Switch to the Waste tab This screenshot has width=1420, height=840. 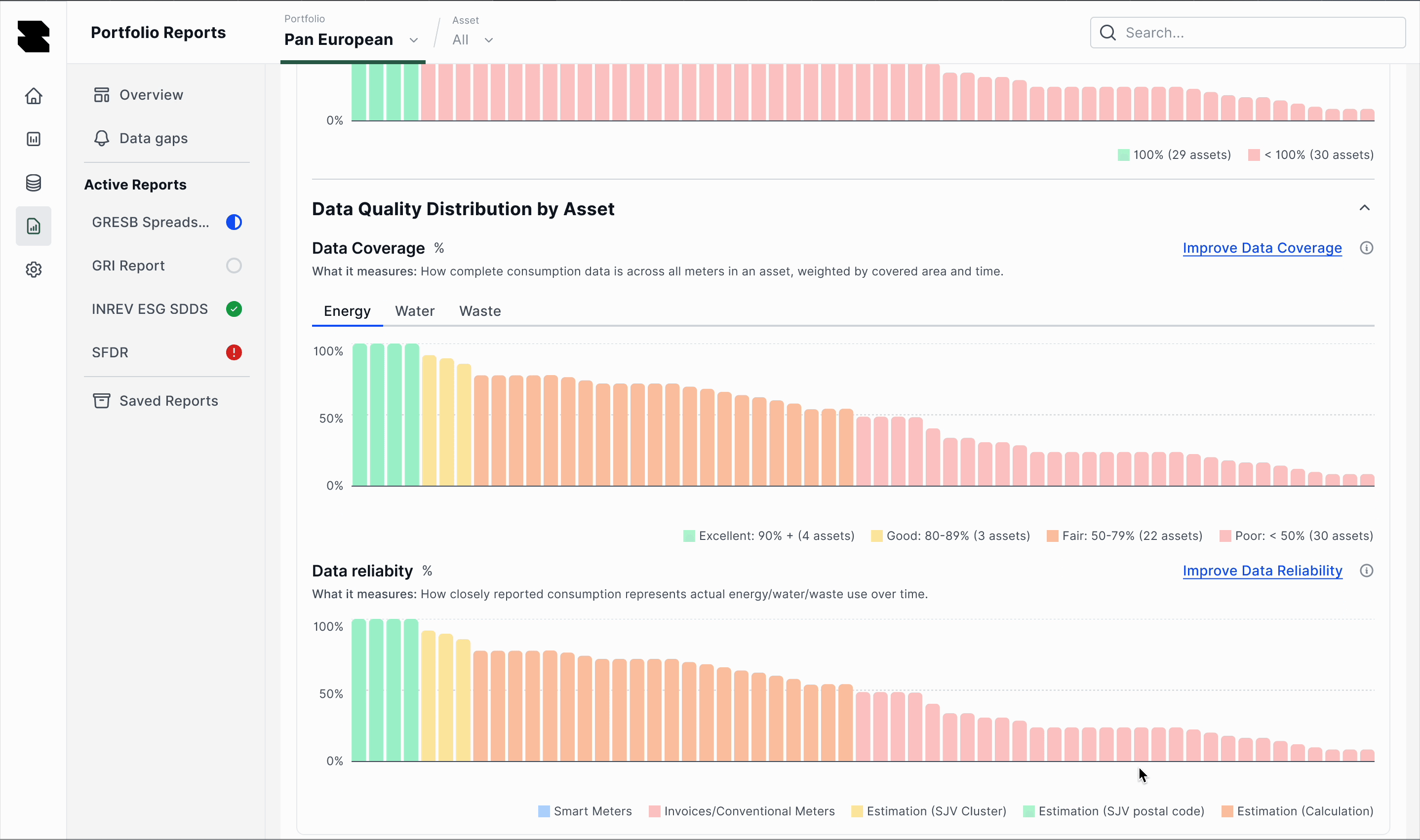tap(479, 311)
